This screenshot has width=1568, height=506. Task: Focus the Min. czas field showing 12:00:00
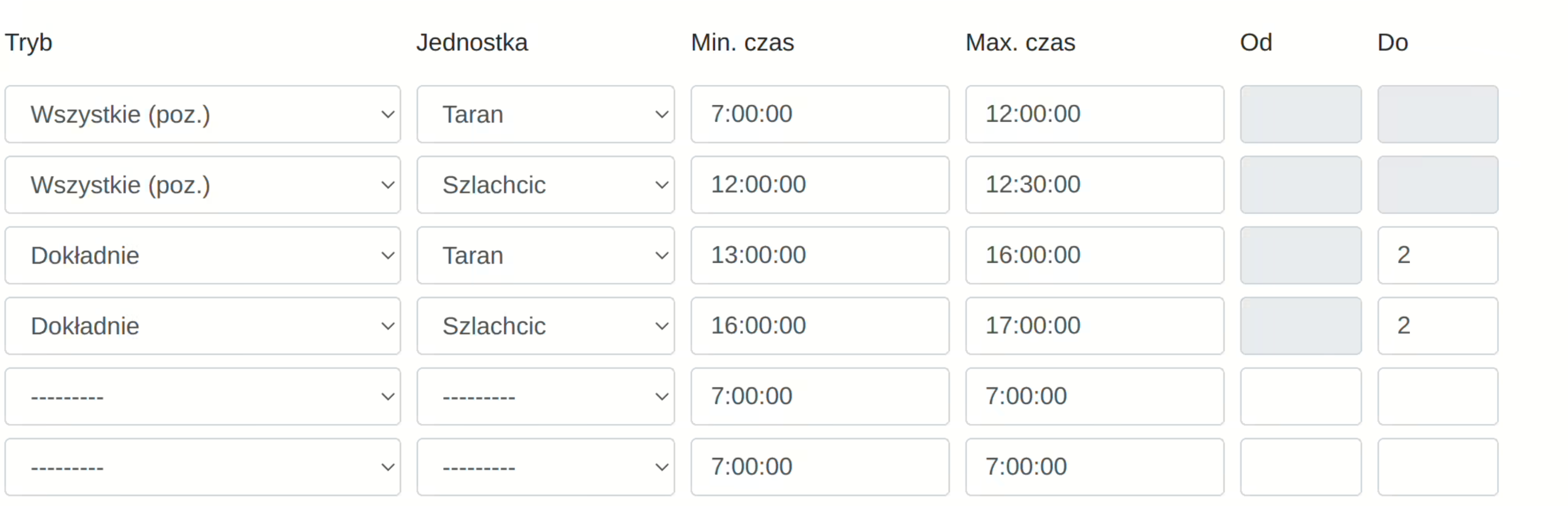[820, 185]
